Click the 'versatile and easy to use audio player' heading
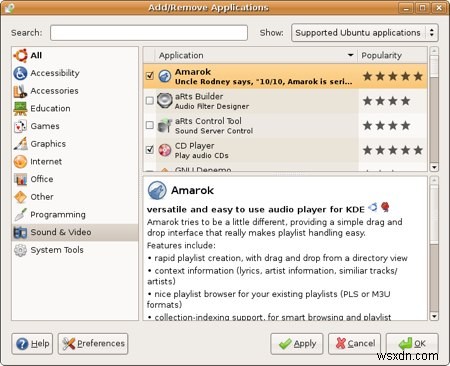 pyautogui.click(x=256, y=210)
